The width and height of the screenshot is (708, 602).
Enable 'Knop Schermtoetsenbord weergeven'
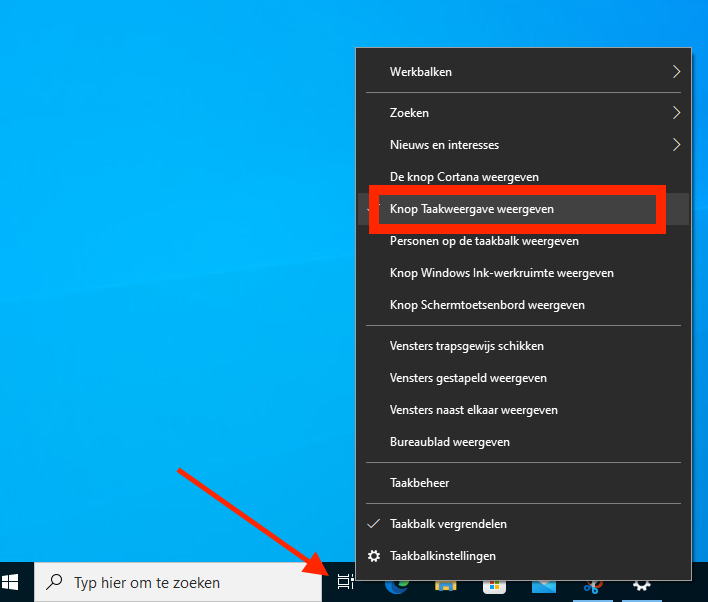[487, 305]
